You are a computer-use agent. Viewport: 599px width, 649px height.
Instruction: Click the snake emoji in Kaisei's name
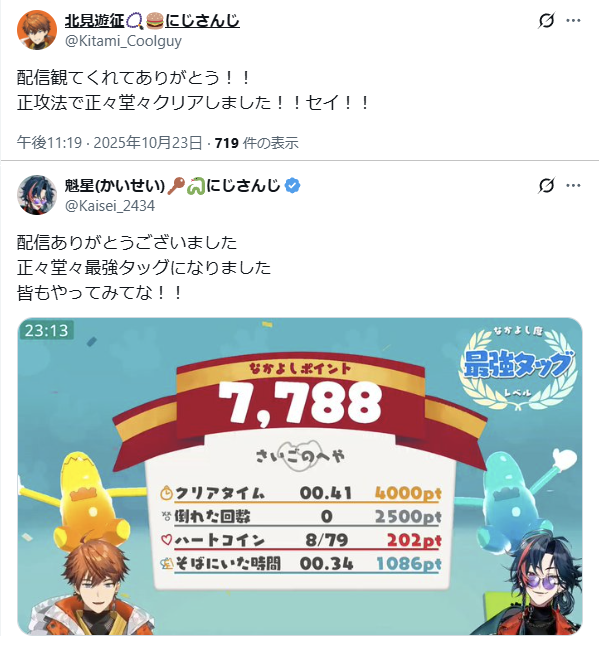coord(196,186)
